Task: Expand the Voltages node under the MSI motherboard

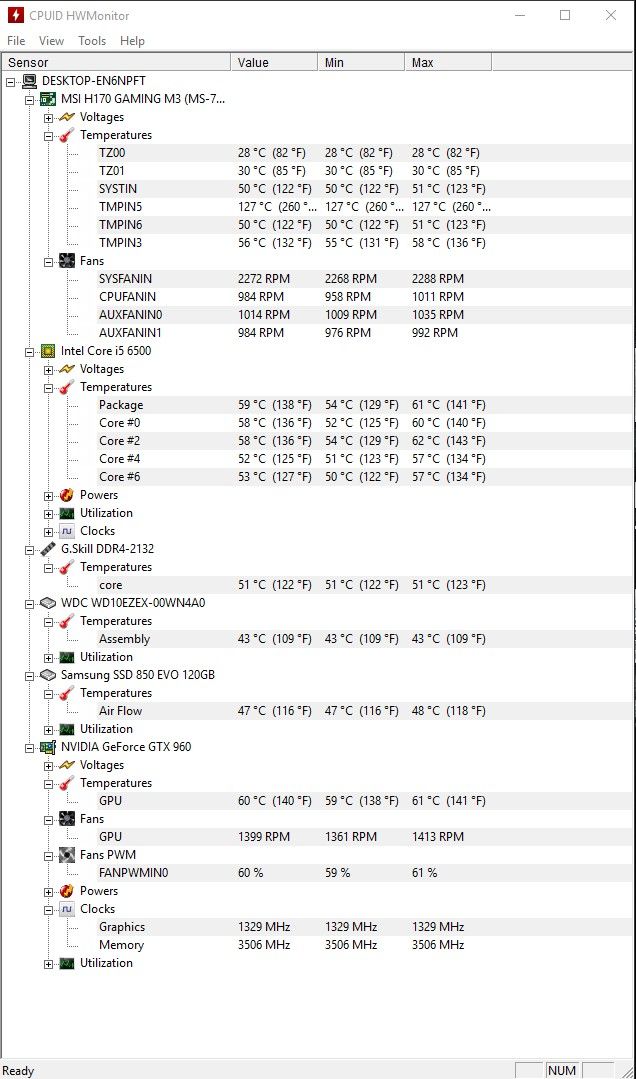Action: (x=47, y=117)
